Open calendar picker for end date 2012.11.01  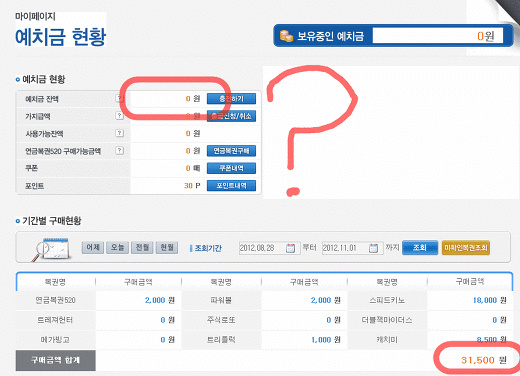(x=373, y=248)
